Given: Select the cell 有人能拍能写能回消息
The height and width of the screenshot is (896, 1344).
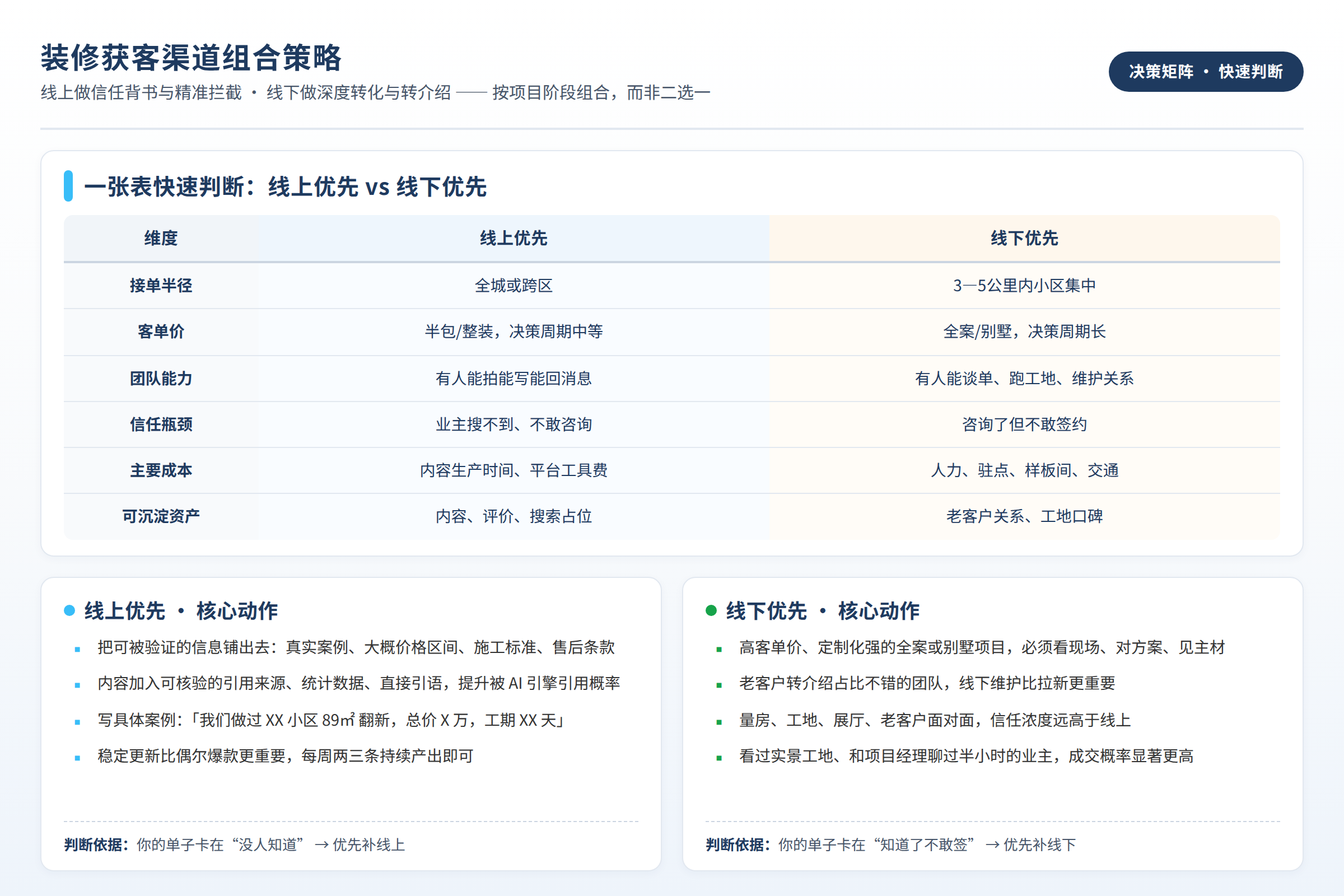Looking at the screenshot, I should pos(513,379).
